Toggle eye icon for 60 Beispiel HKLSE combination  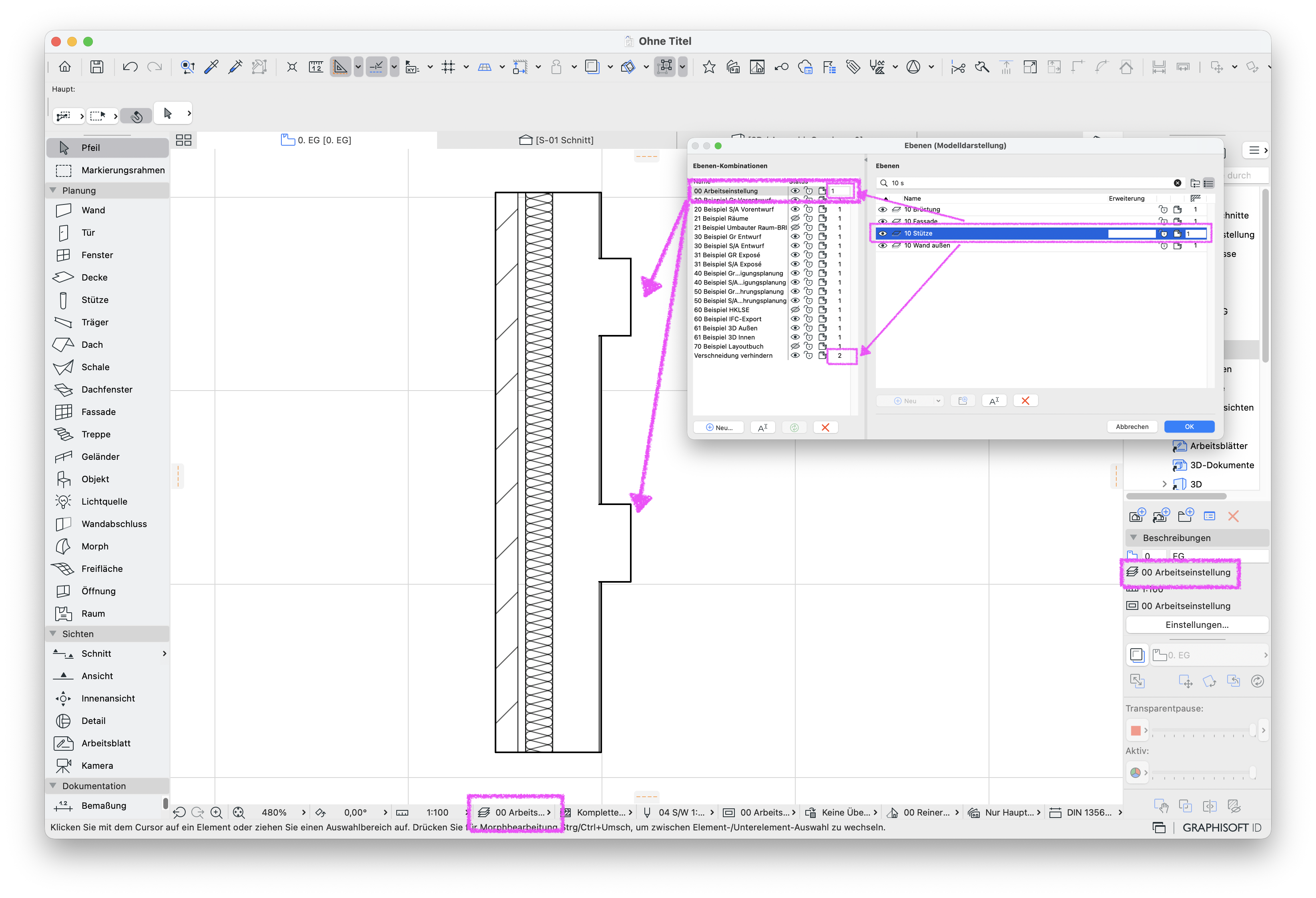(795, 310)
